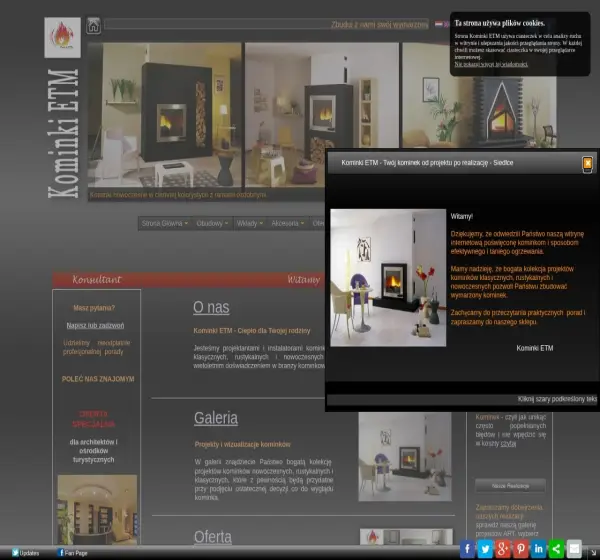
Task: Click the cookie notice dismiss link
Action: point(491,64)
